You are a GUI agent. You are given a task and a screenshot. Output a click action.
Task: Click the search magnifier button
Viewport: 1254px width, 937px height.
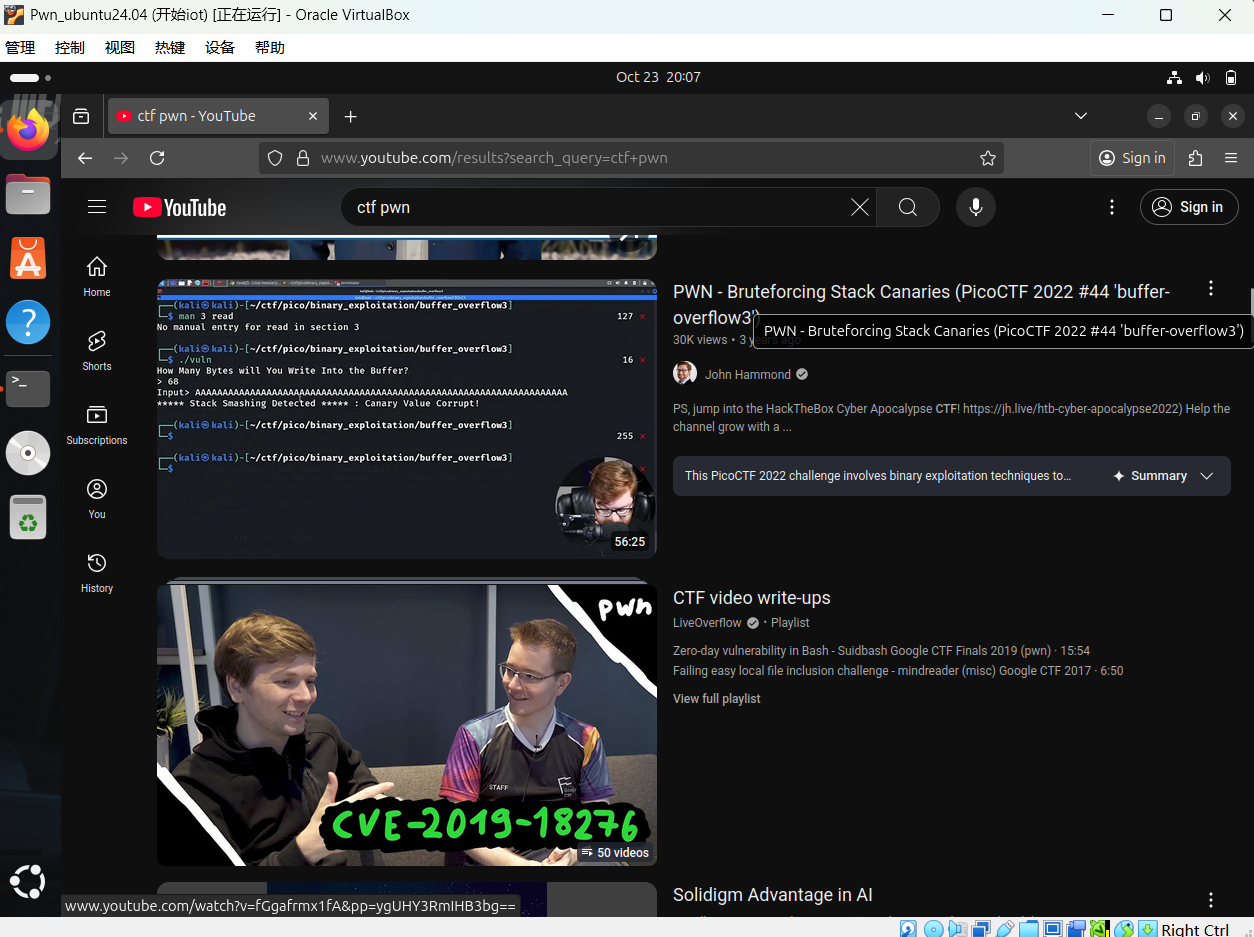[907, 207]
